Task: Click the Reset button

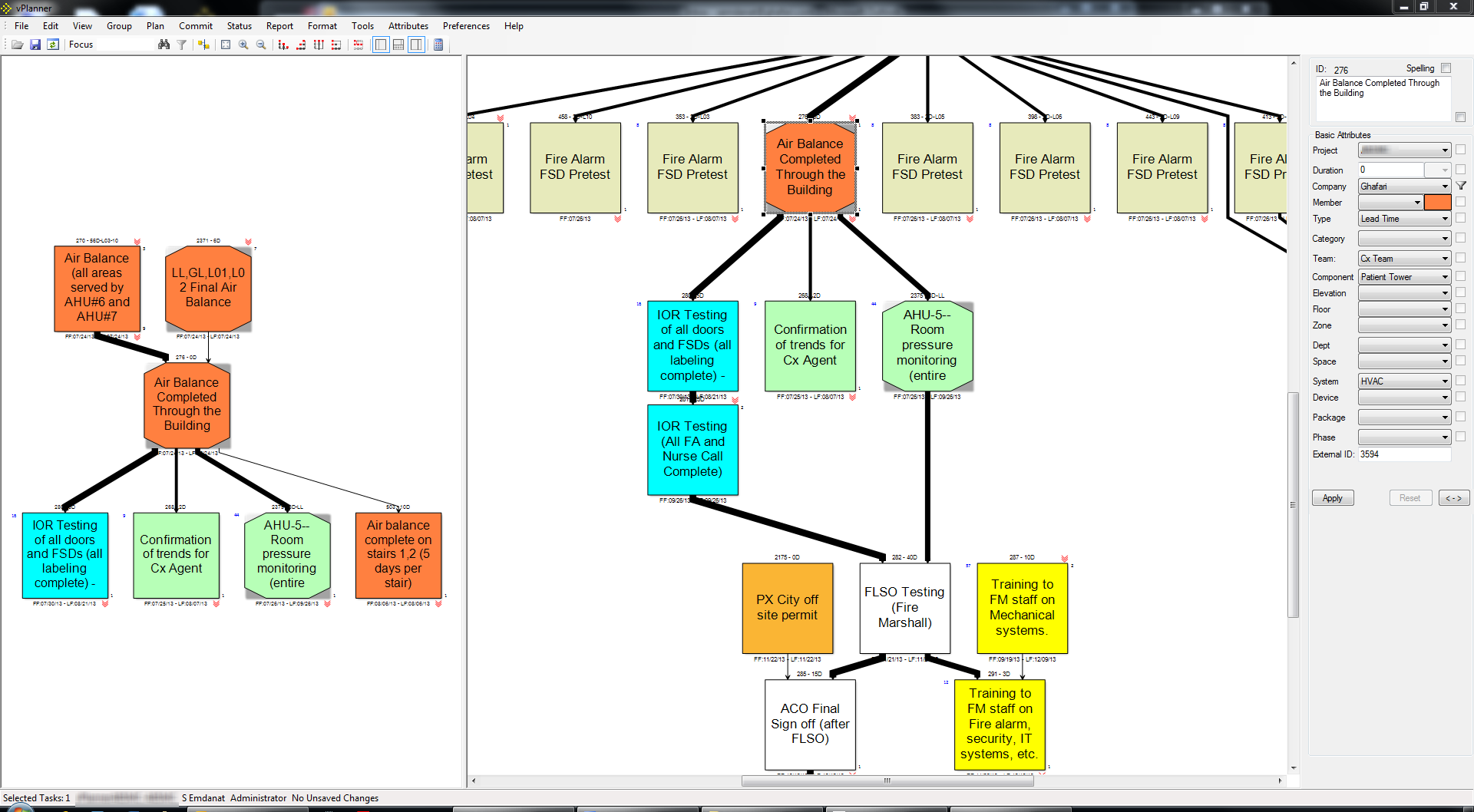Action: [1410, 498]
